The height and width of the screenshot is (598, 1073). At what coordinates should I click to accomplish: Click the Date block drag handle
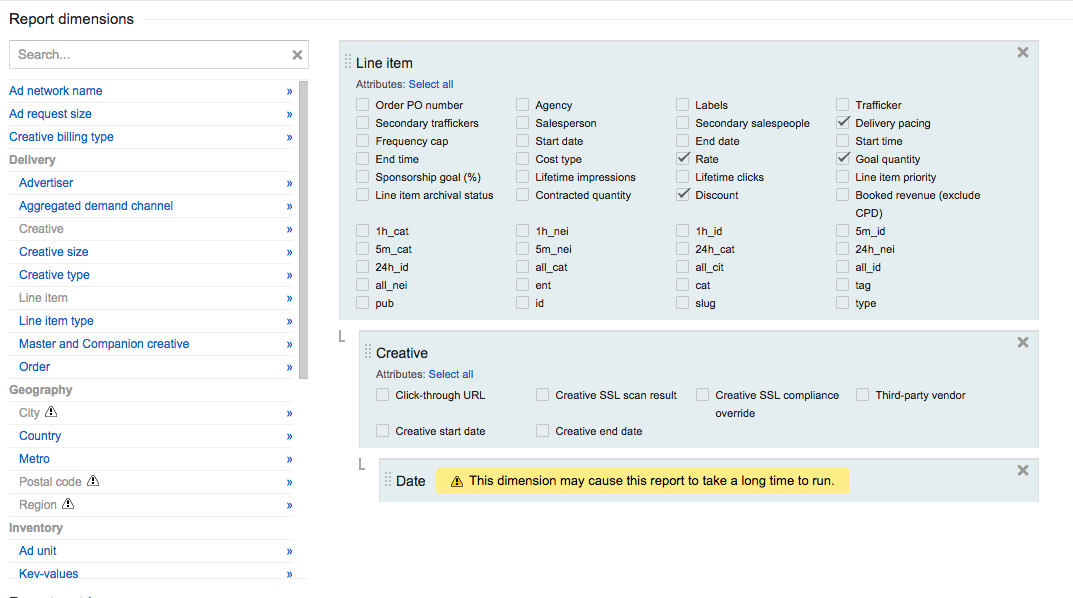pos(388,481)
